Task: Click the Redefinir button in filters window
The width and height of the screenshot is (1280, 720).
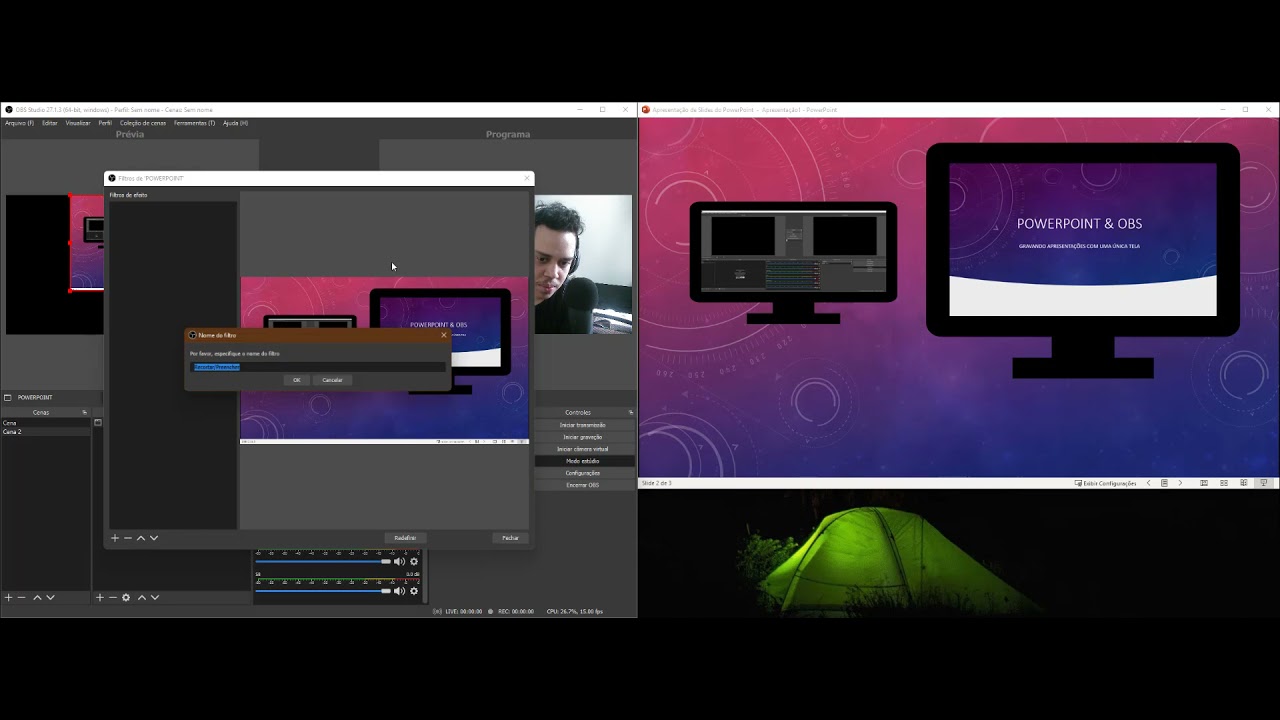Action: click(405, 538)
